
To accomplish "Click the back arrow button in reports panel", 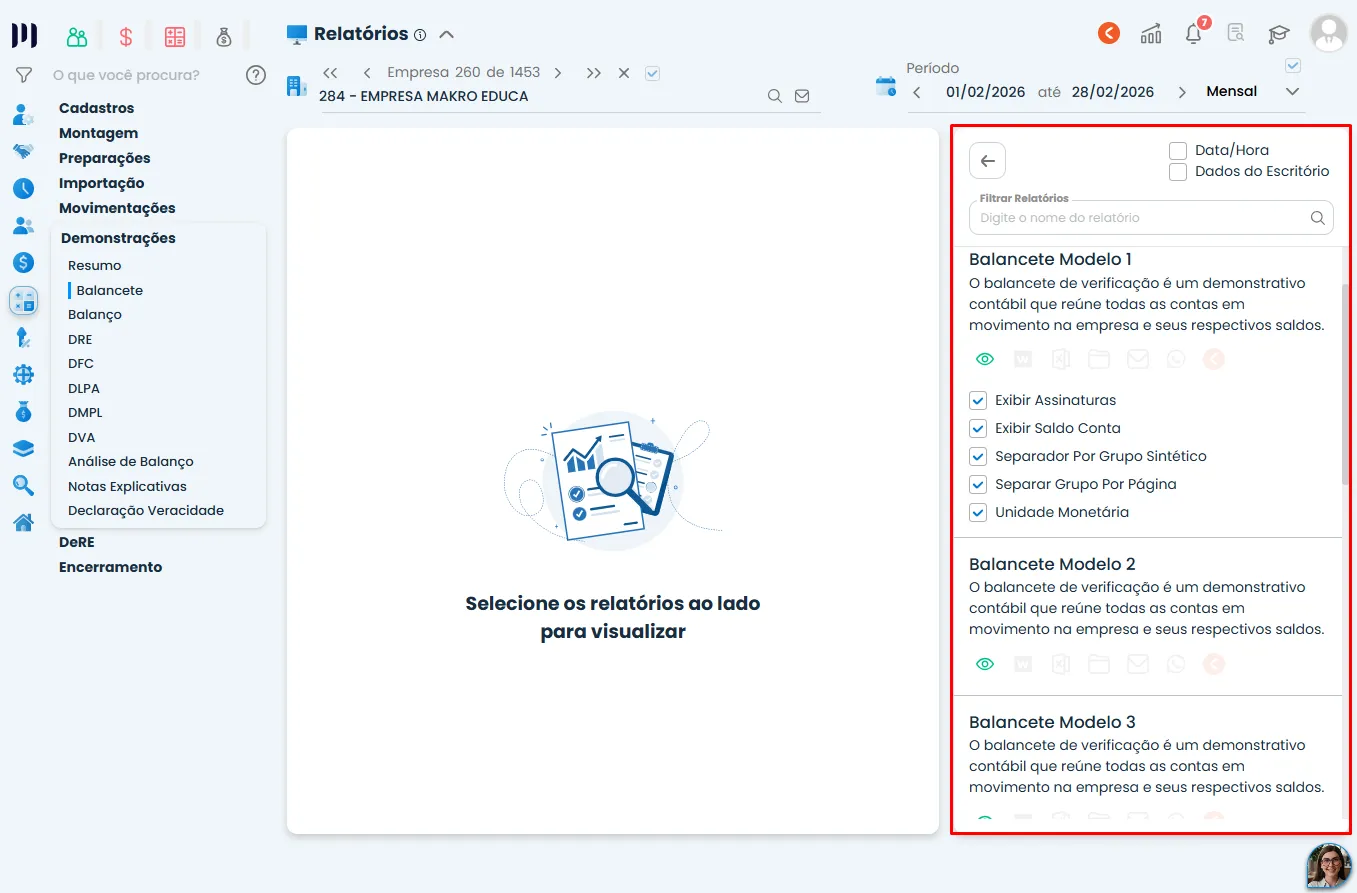I will [987, 161].
